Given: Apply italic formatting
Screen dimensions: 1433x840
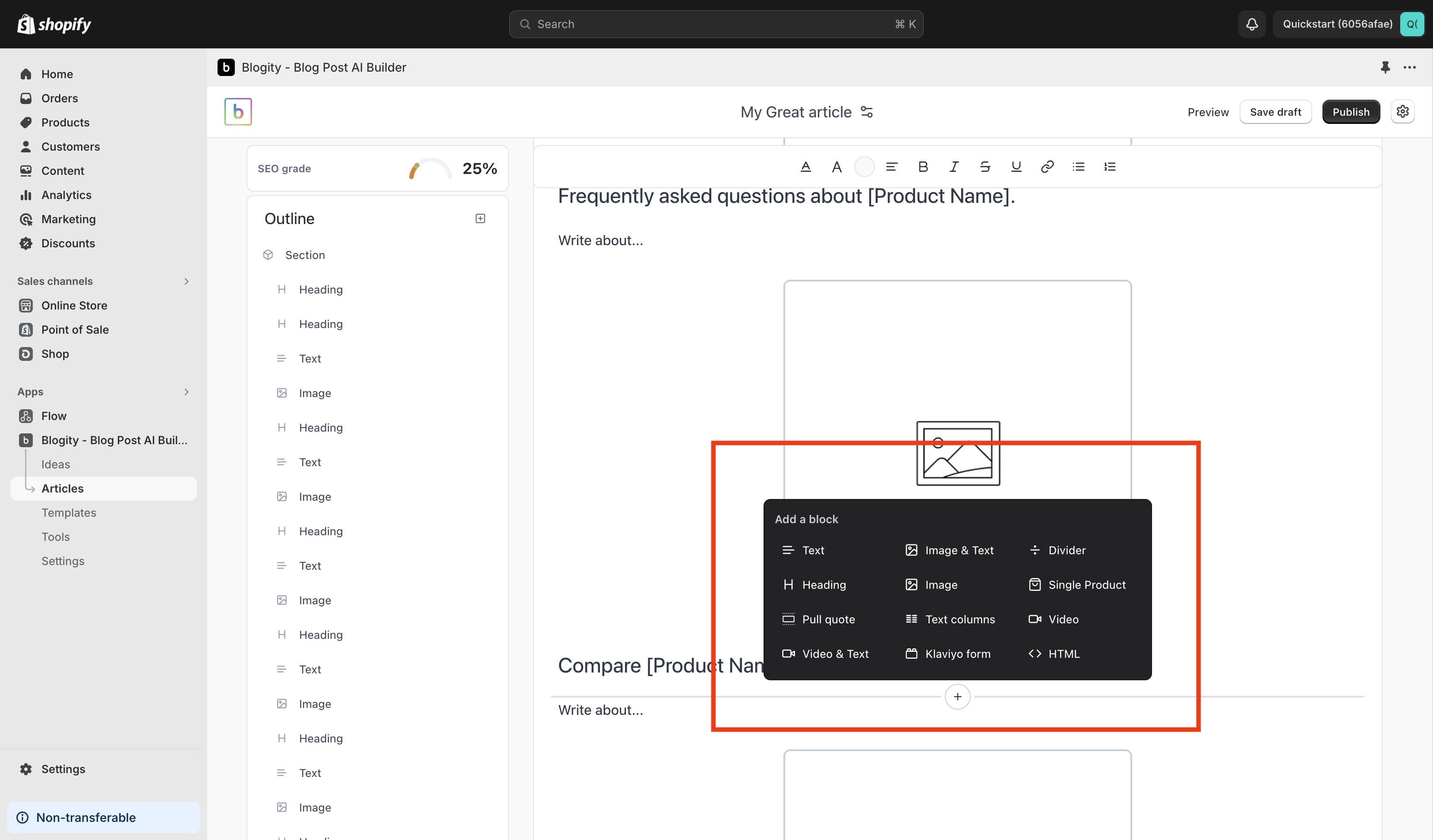Looking at the screenshot, I should [954, 167].
